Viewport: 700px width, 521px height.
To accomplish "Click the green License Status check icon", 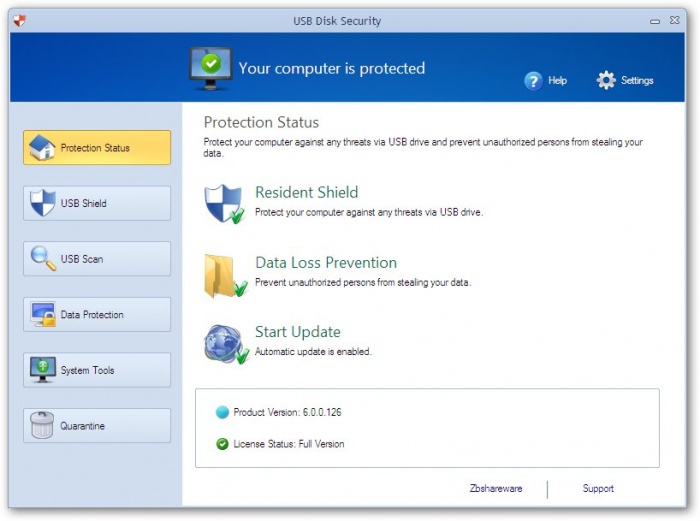I will [222, 443].
